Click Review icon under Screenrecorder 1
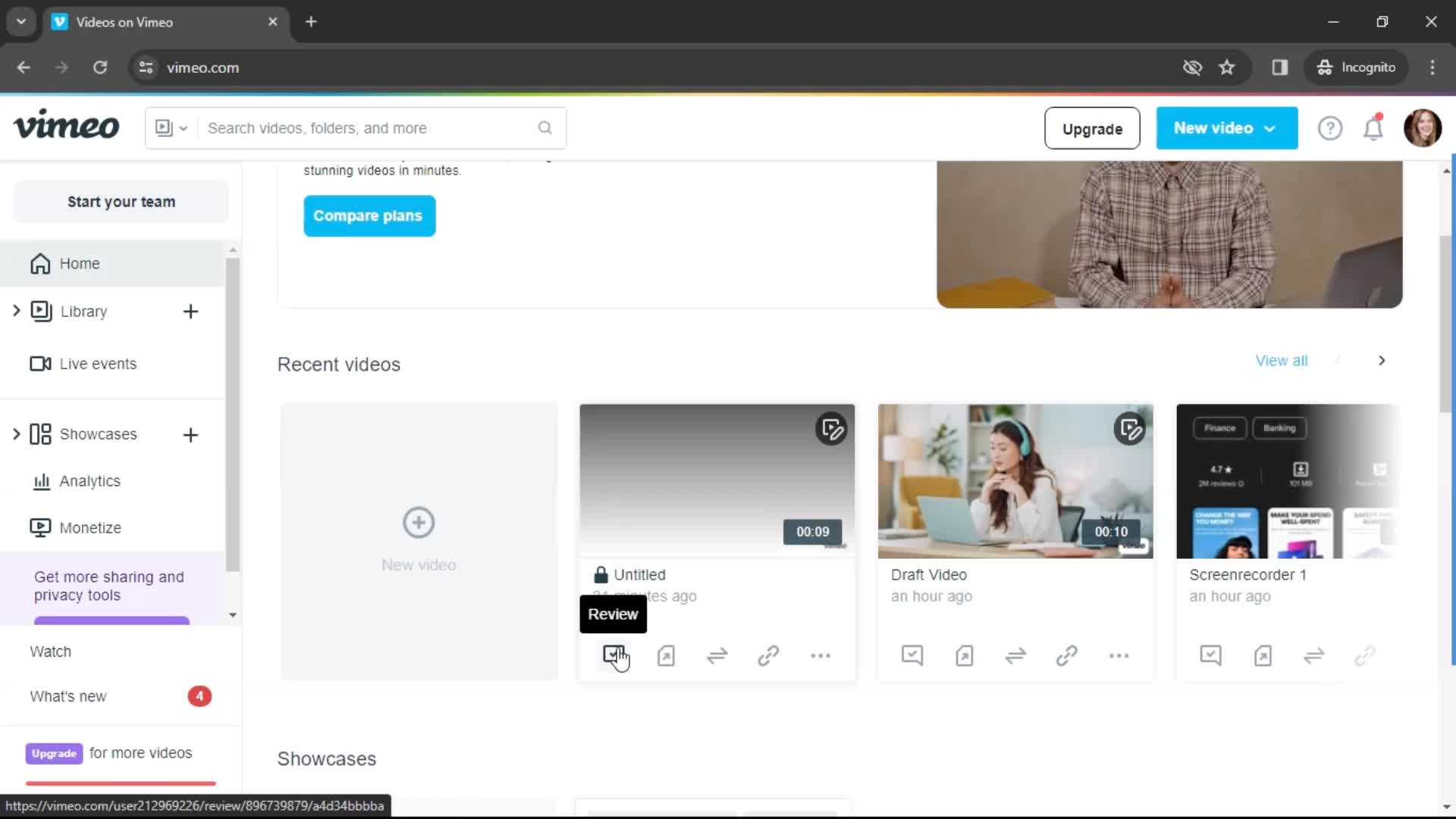Screen dimensions: 1456x819 click(1211, 655)
